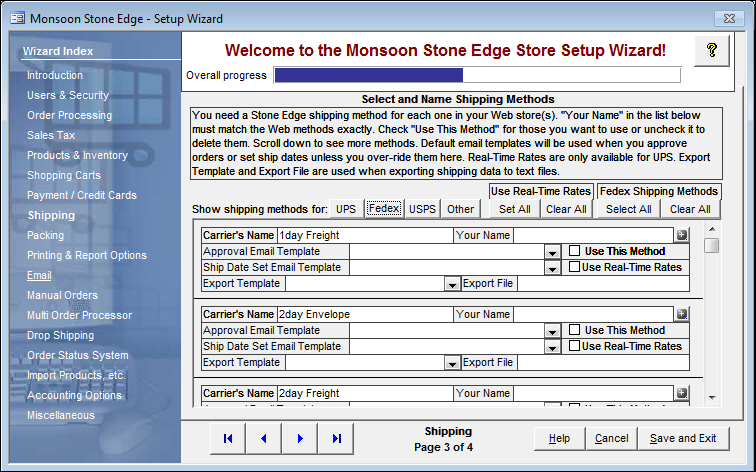Viewport: 756px width, 472px height.
Task: Go to previous wizard page arrow
Action: 263,438
